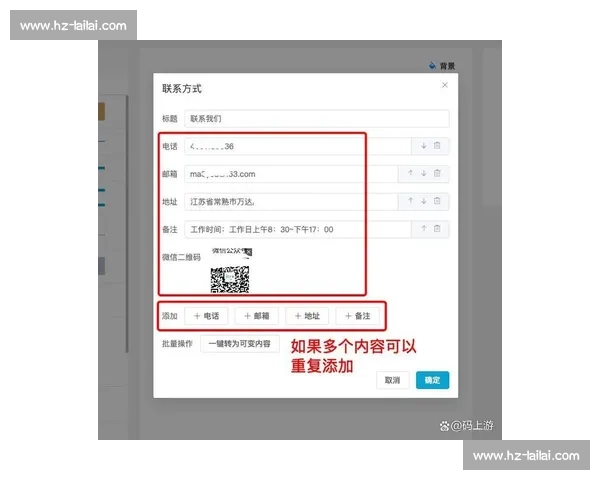Click the 背景 paint bucket icon

pos(432,66)
